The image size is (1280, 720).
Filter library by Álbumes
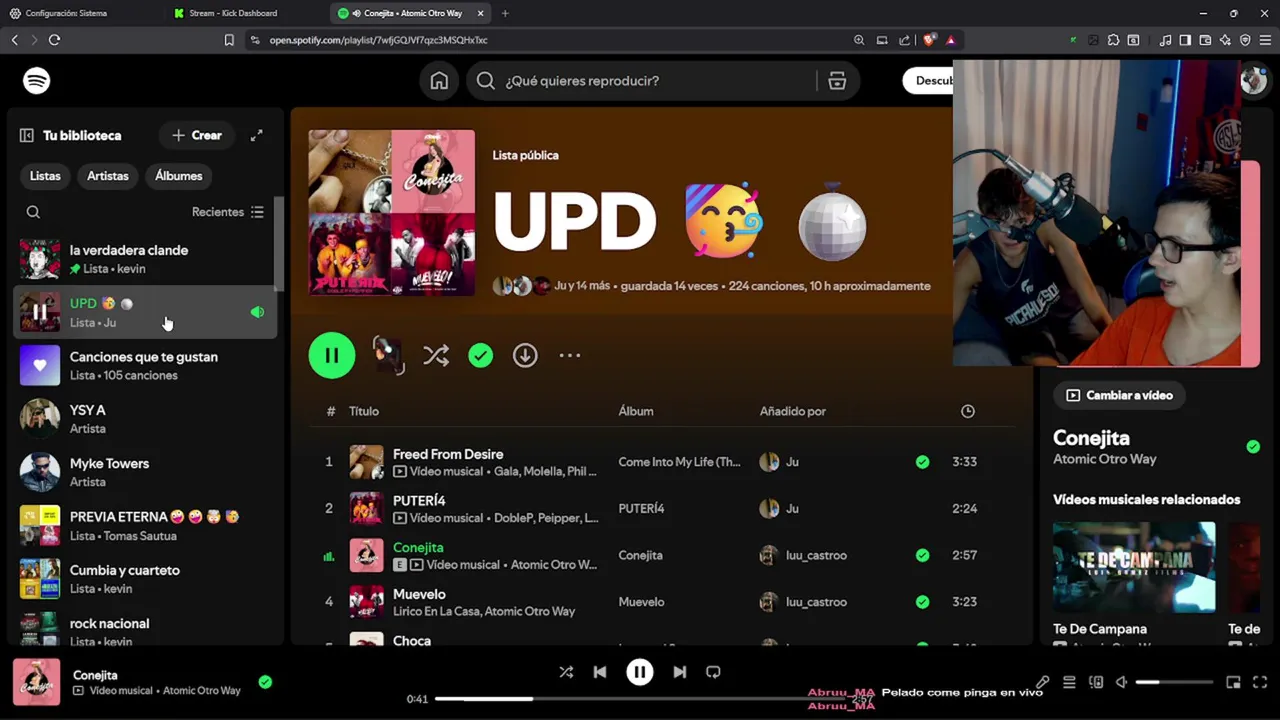pyautogui.click(x=179, y=176)
